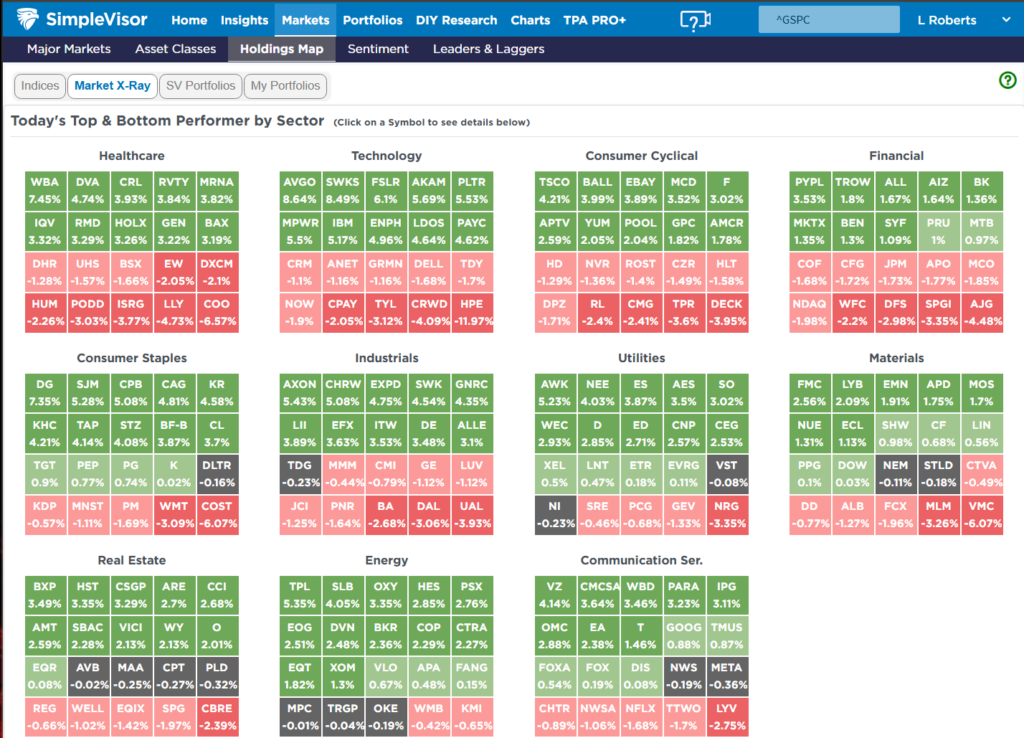The height and width of the screenshot is (738, 1024).
Task: Select the GOOG tile
Action: click(x=684, y=635)
